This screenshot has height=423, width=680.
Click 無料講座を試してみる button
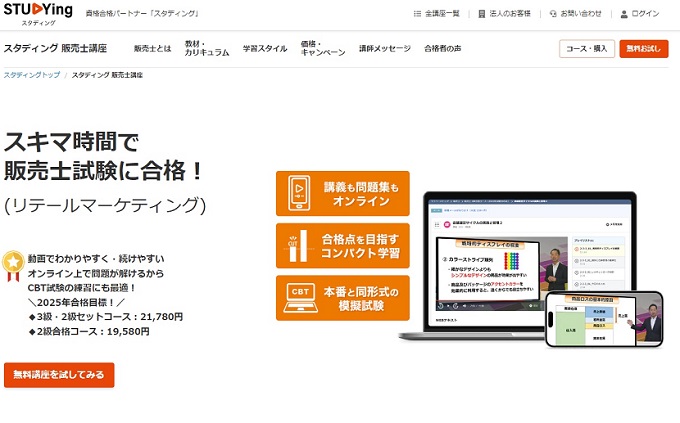click(x=59, y=375)
